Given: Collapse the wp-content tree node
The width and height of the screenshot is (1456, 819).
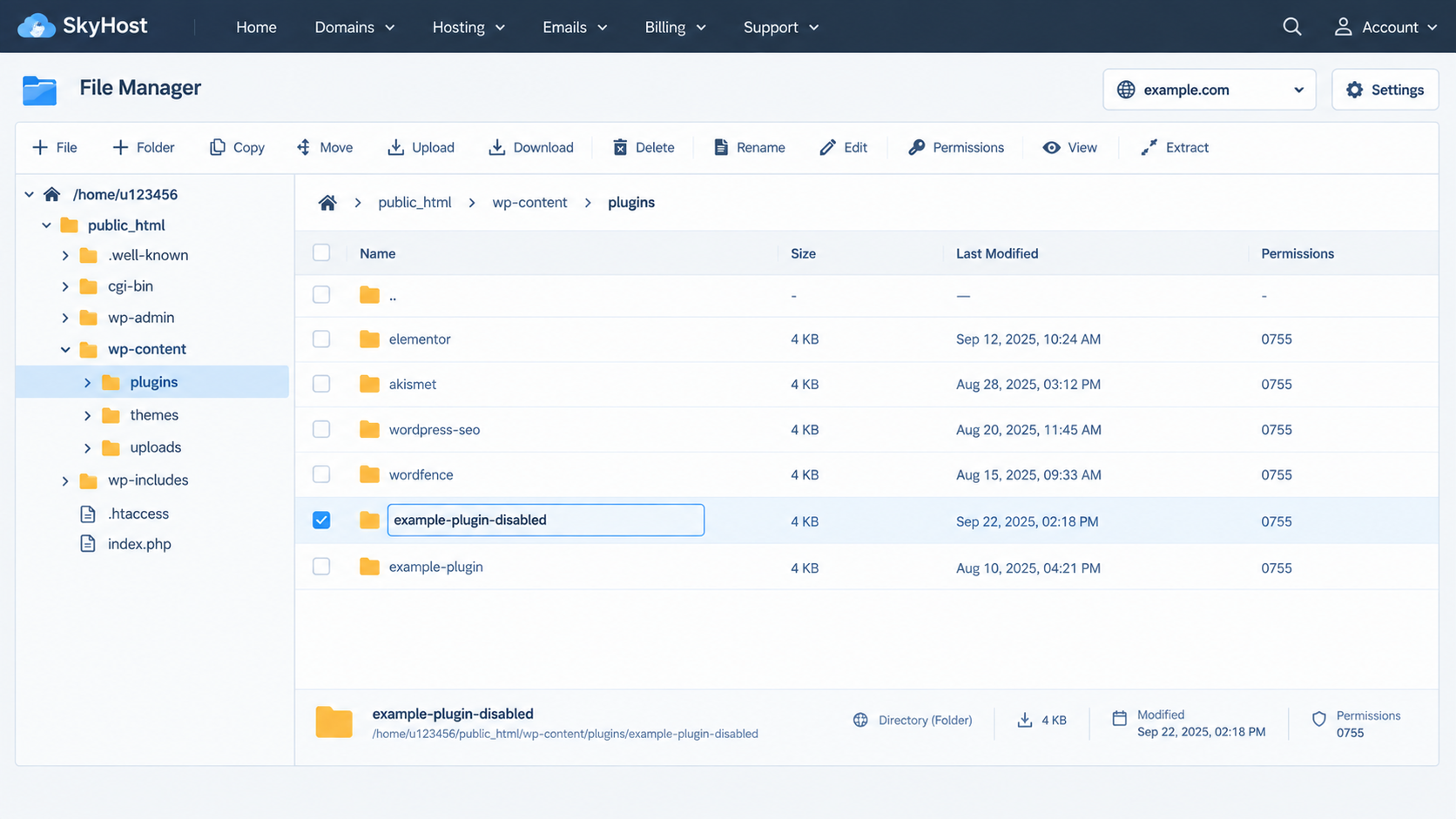Looking at the screenshot, I should click(65, 350).
